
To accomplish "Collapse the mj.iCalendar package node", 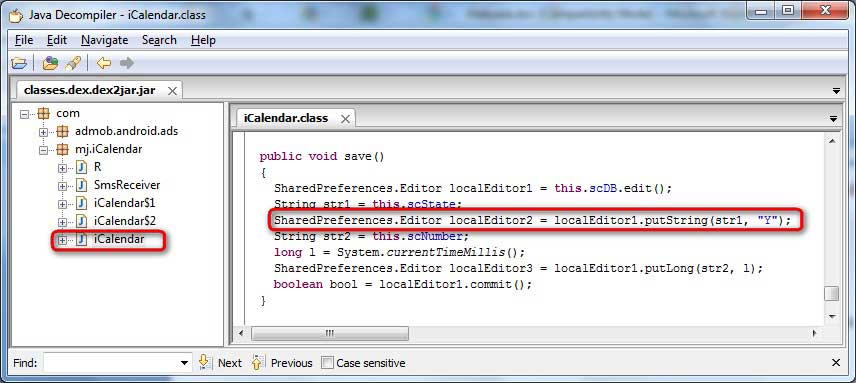I will pos(44,150).
